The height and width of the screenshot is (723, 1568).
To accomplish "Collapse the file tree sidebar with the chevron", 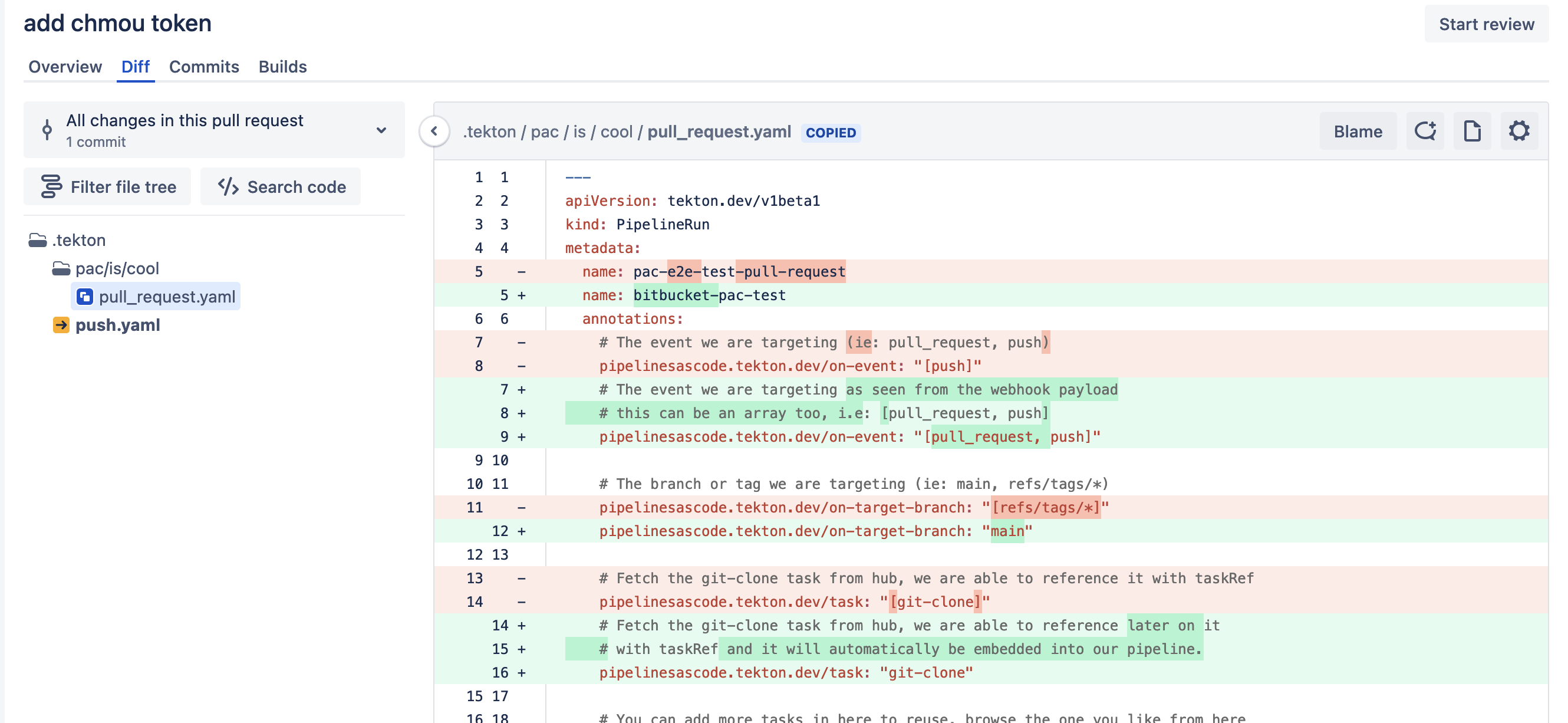I will [x=434, y=131].
